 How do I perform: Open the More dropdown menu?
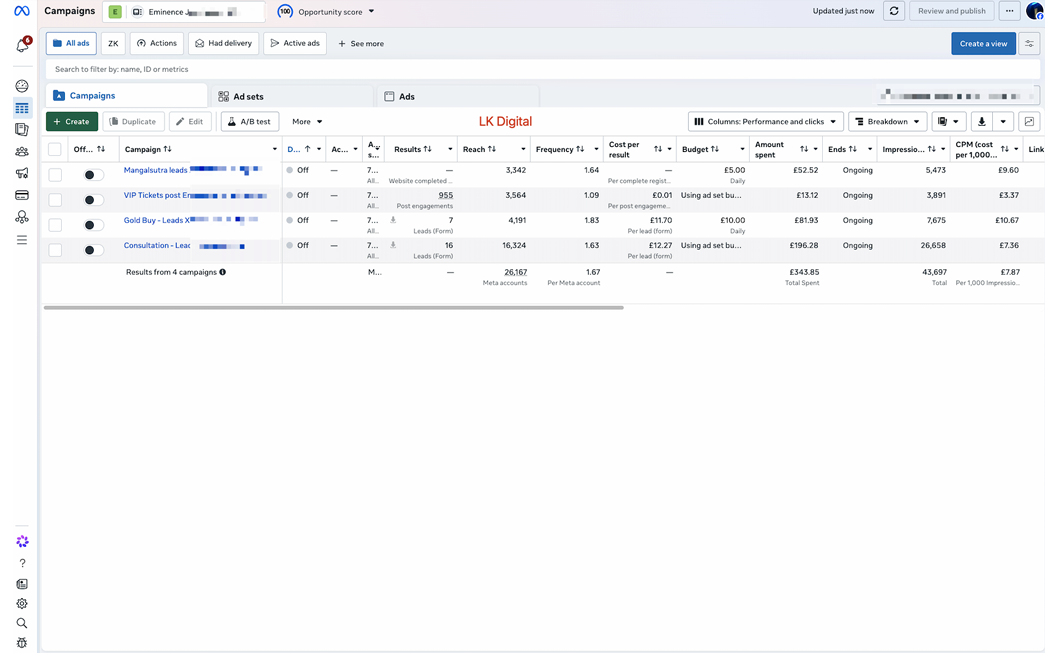pyautogui.click(x=307, y=122)
